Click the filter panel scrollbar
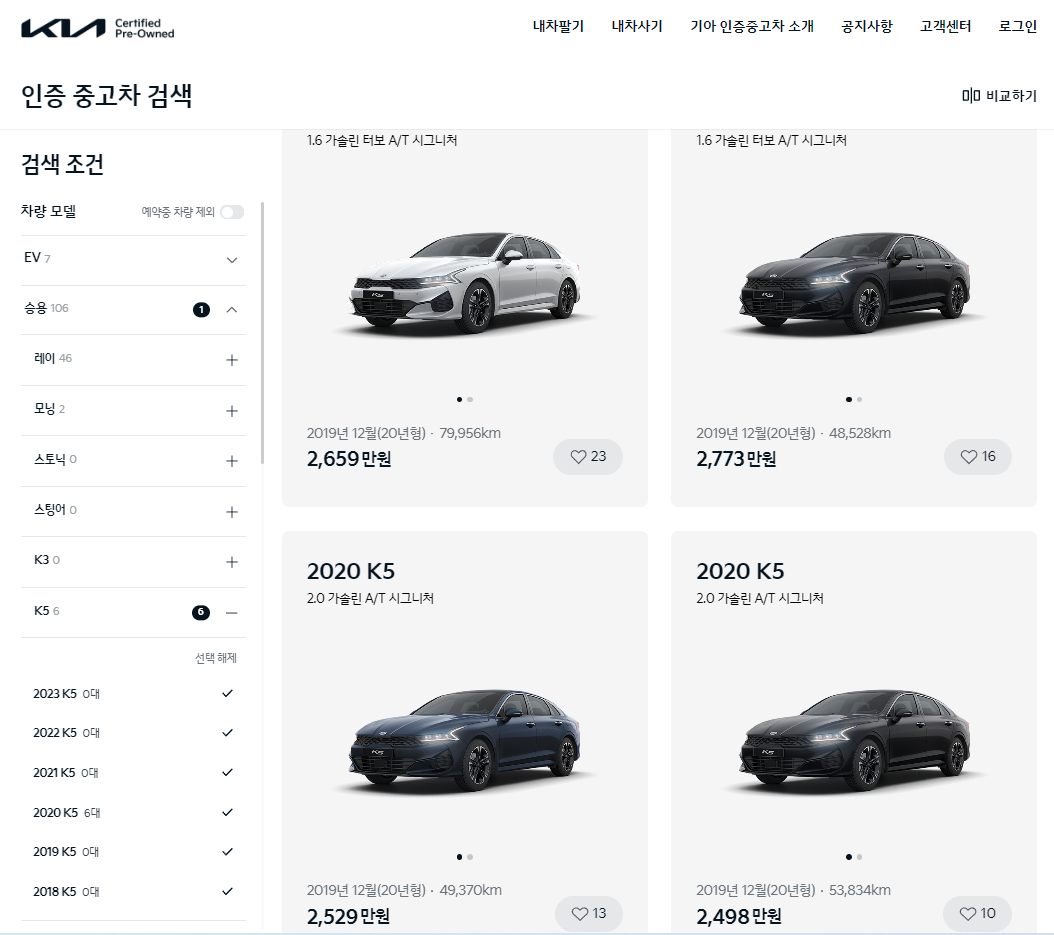 (262, 333)
